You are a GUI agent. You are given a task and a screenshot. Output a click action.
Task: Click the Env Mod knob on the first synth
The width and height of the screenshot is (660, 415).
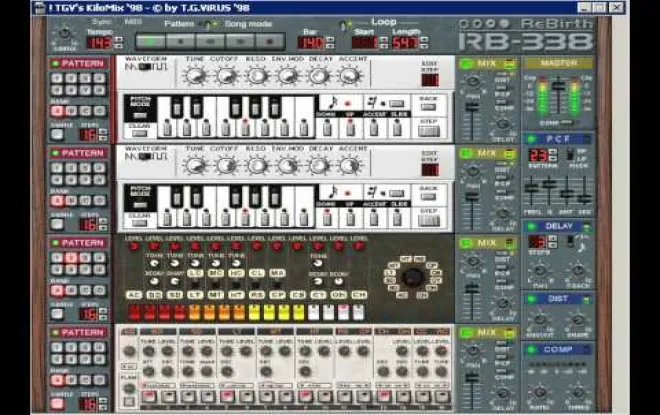288,76
